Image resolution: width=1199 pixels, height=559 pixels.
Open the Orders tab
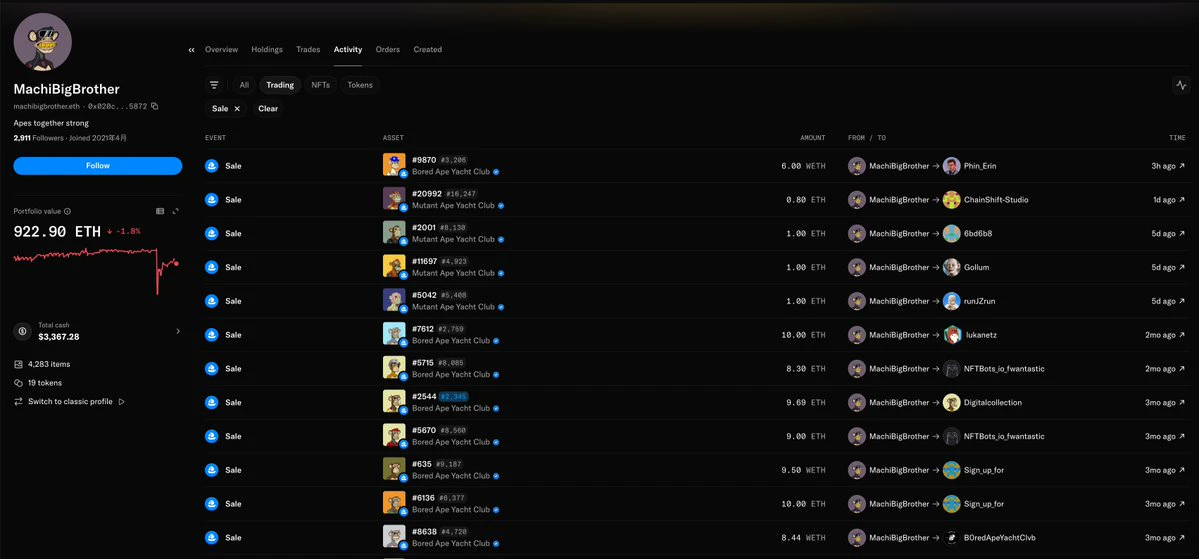[388, 50]
